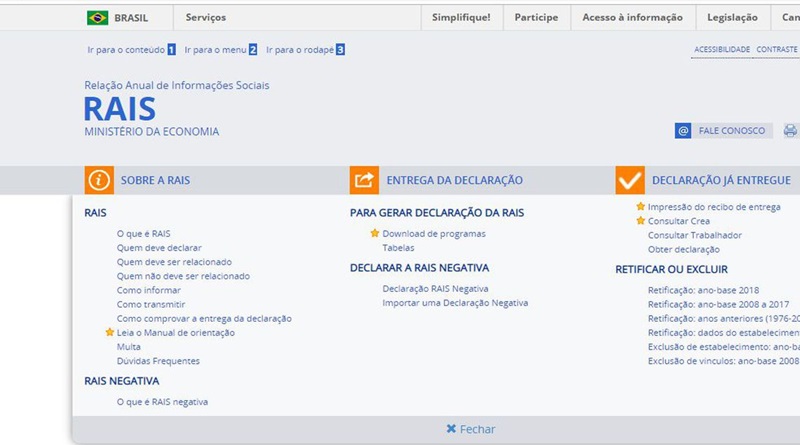The image size is (800, 445).
Task: Click the orange checkmark icon for Declaração já entregue
Action: (x=630, y=180)
